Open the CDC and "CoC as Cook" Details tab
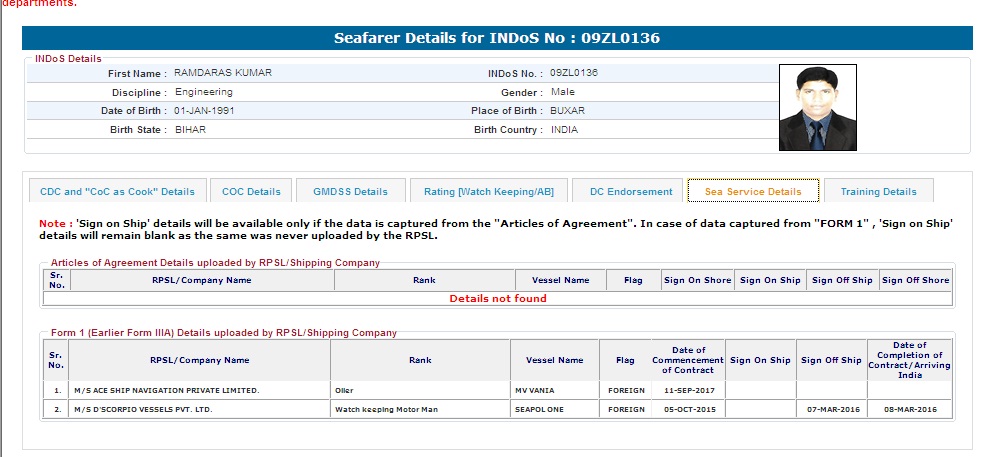Screen dimensions: 1001x457 click(x=117, y=191)
